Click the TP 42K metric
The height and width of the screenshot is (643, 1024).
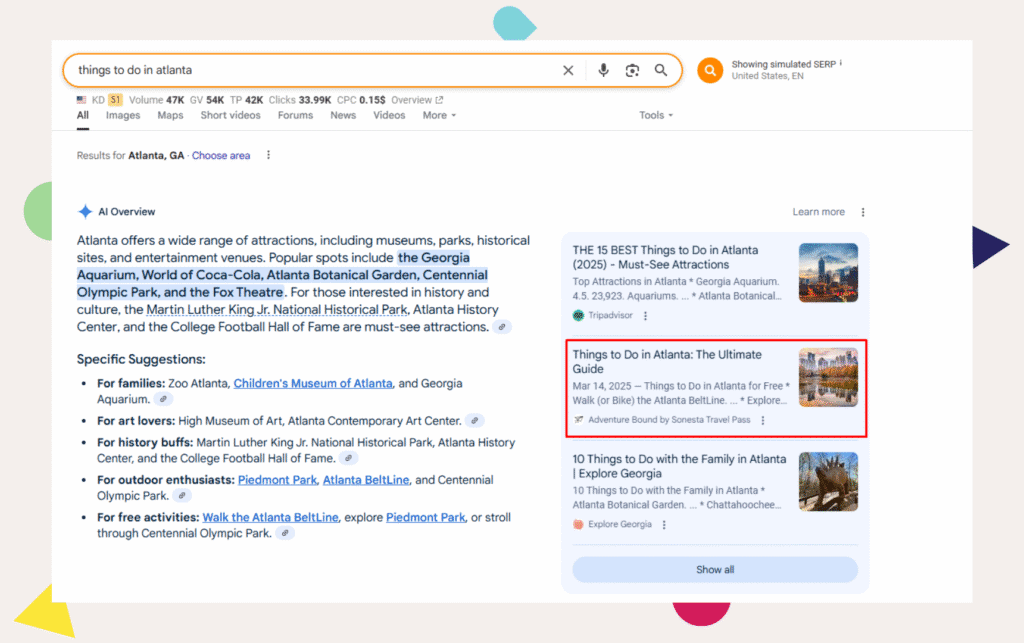[x=246, y=100]
